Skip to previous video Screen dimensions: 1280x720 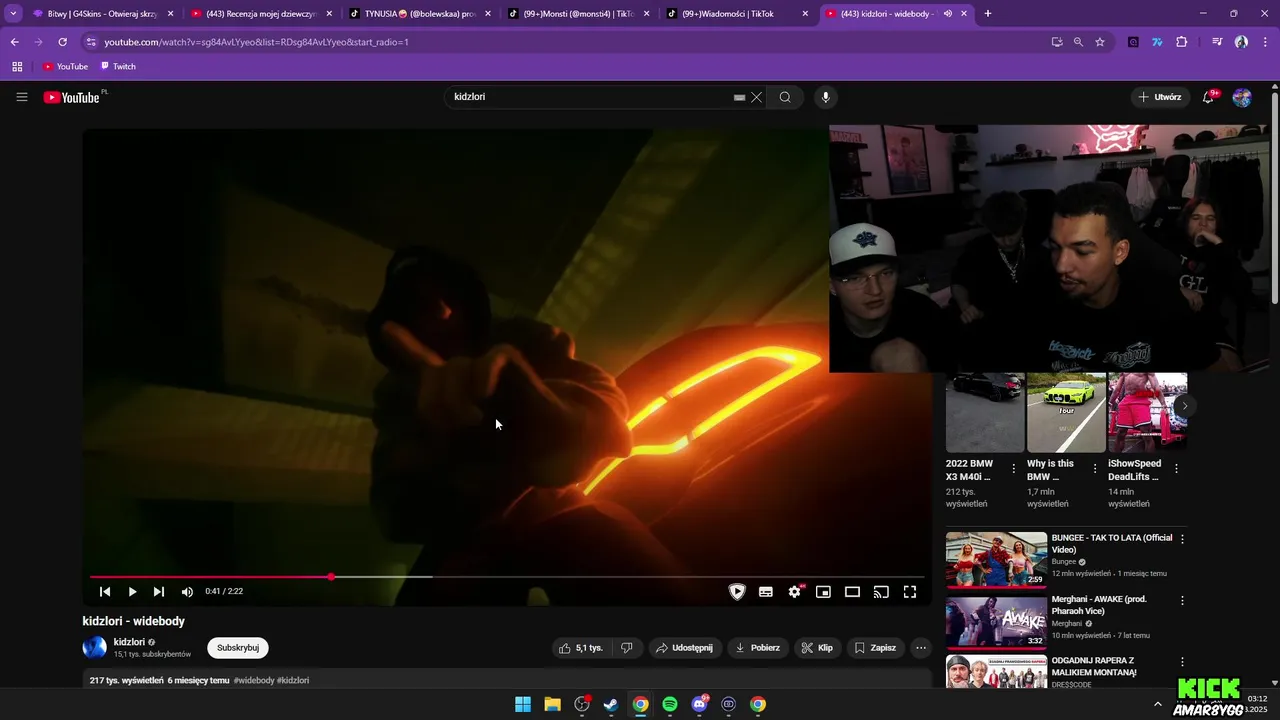click(x=105, y=592)
